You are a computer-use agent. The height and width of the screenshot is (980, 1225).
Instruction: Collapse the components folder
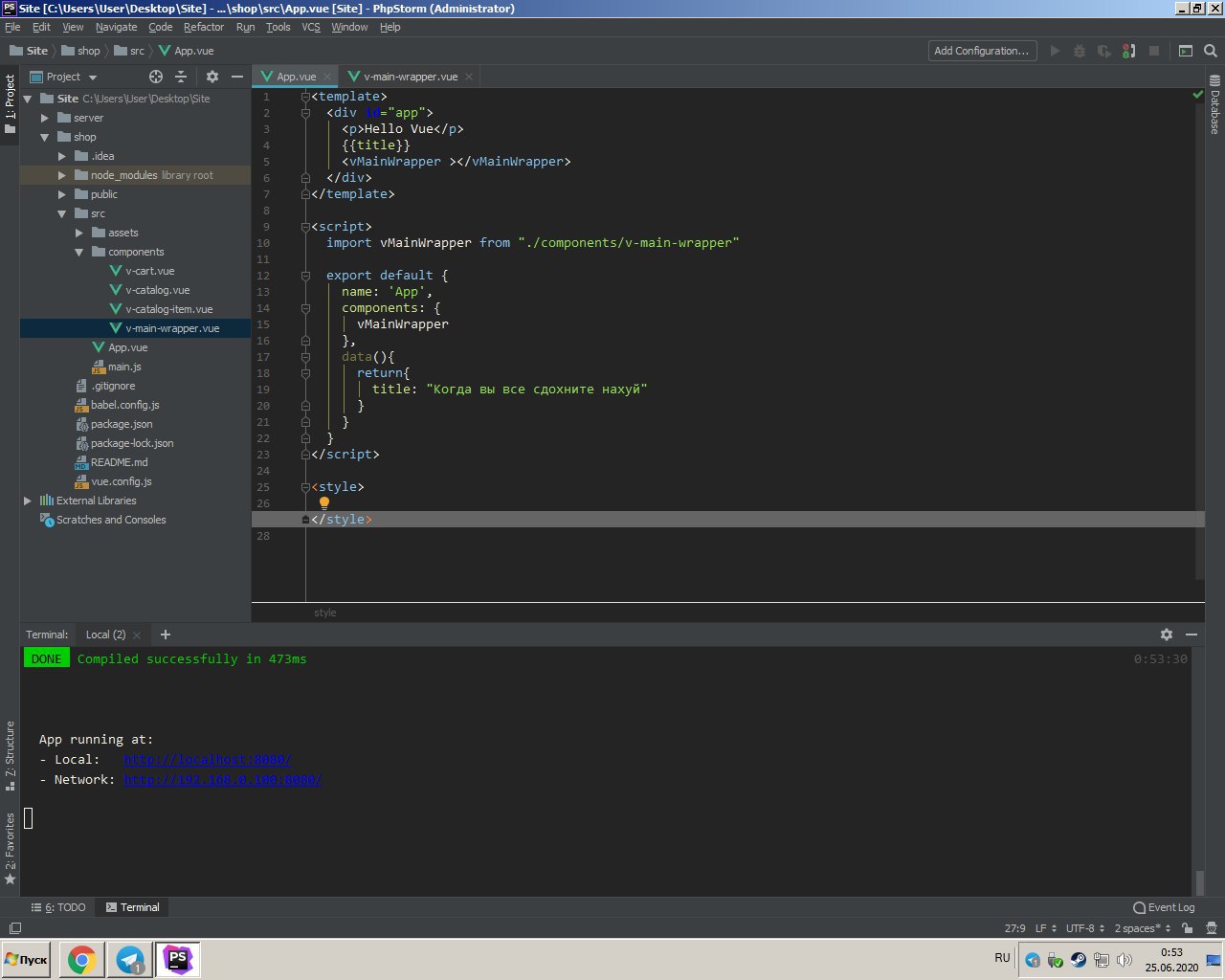pyautogui.click(x=79, y=252)
